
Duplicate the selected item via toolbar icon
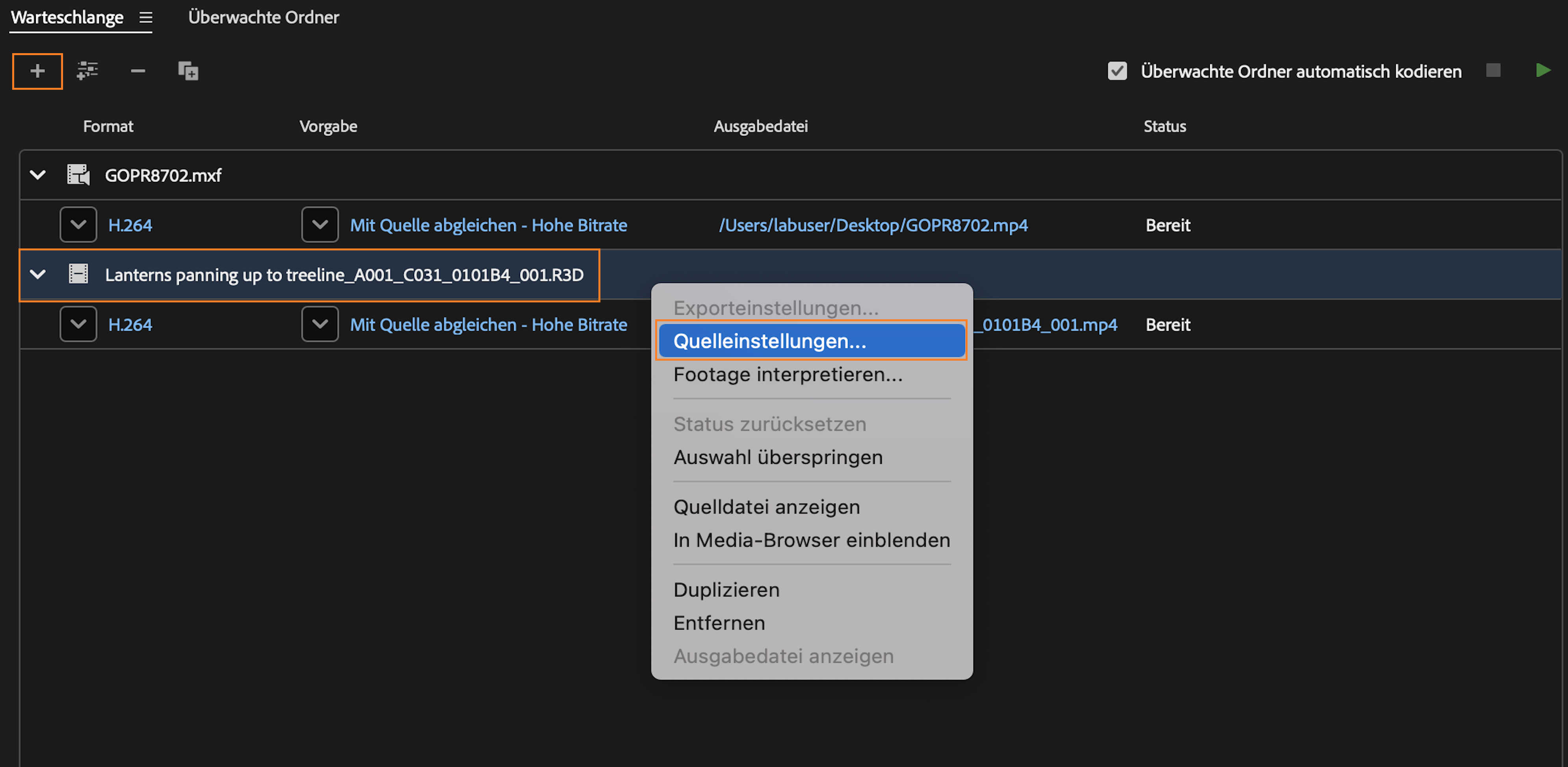click(188, 70)
